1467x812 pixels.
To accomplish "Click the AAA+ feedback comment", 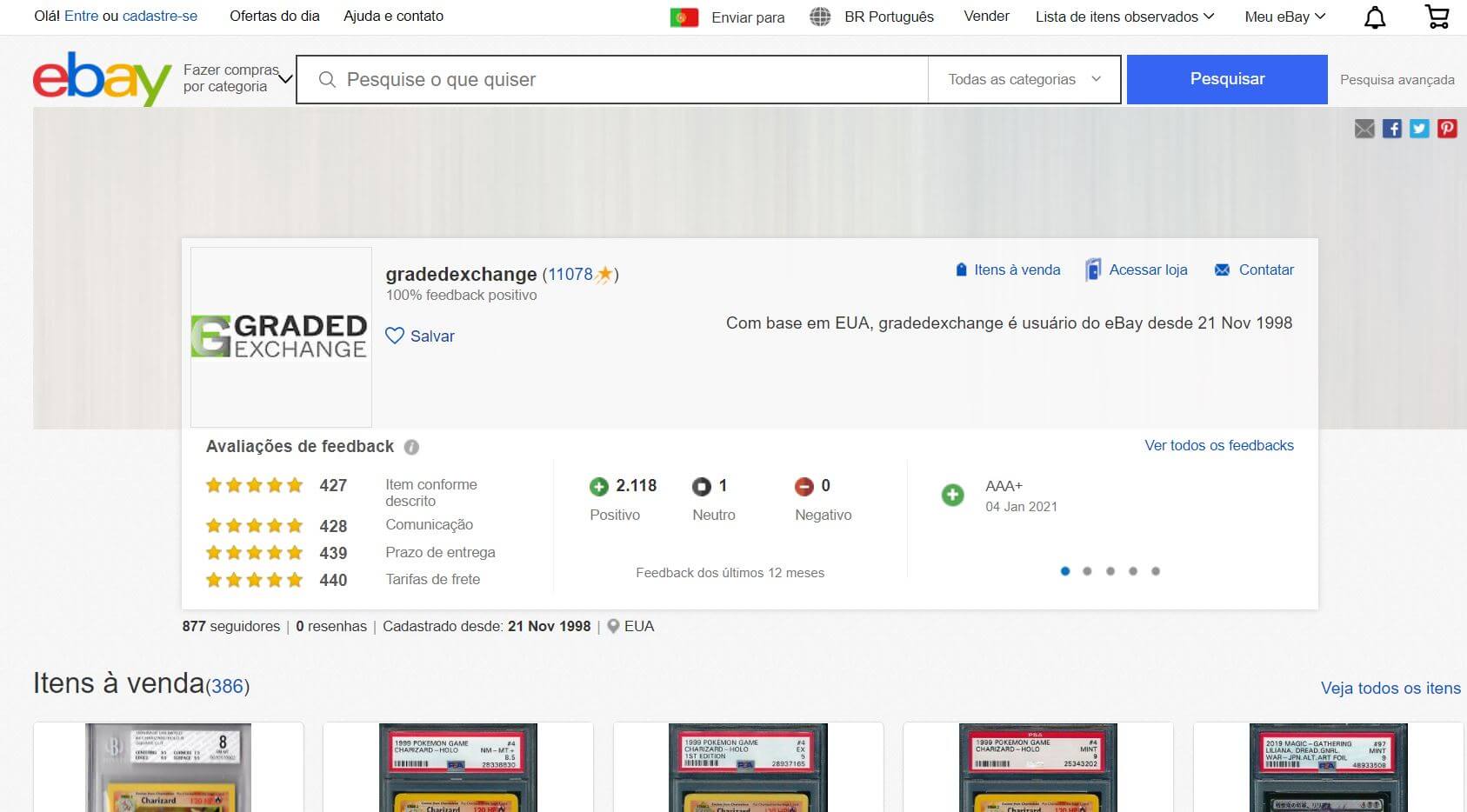I will [x=1004, y=486].
